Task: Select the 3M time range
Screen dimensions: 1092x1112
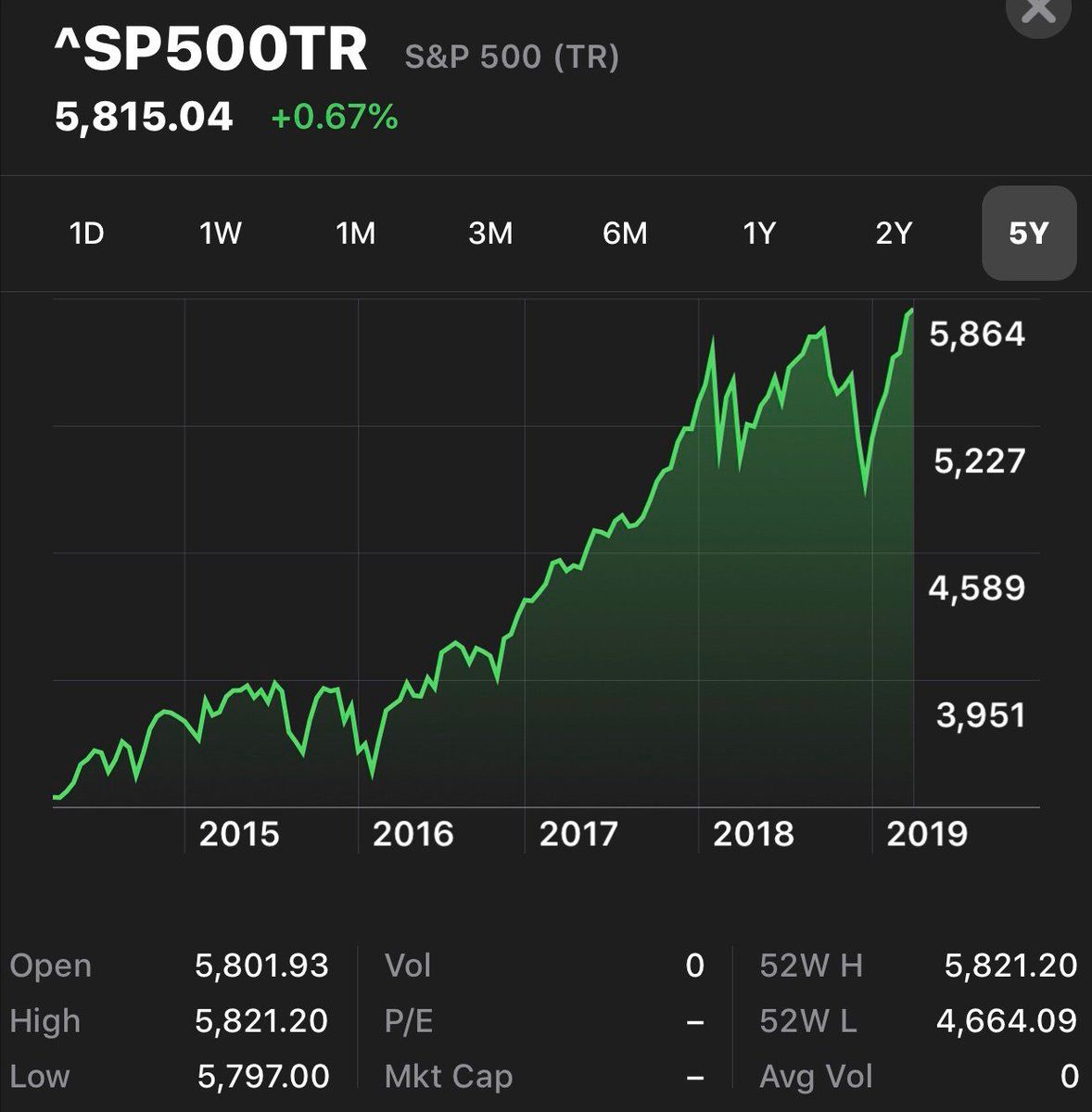Action: (490, 234)
